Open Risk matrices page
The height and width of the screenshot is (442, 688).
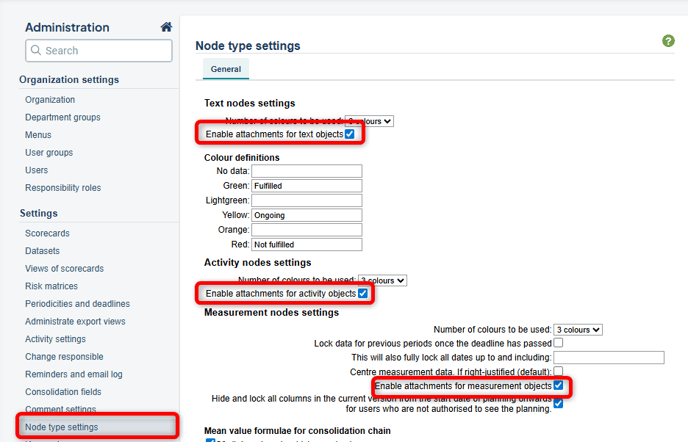[x=54, y=285]
